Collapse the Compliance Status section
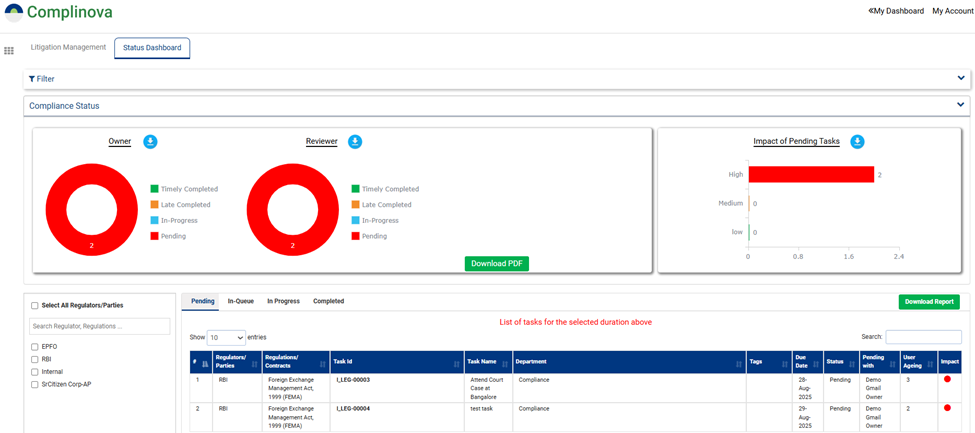The width and height of the screenshot is (975, 433). tap(961, 105)
